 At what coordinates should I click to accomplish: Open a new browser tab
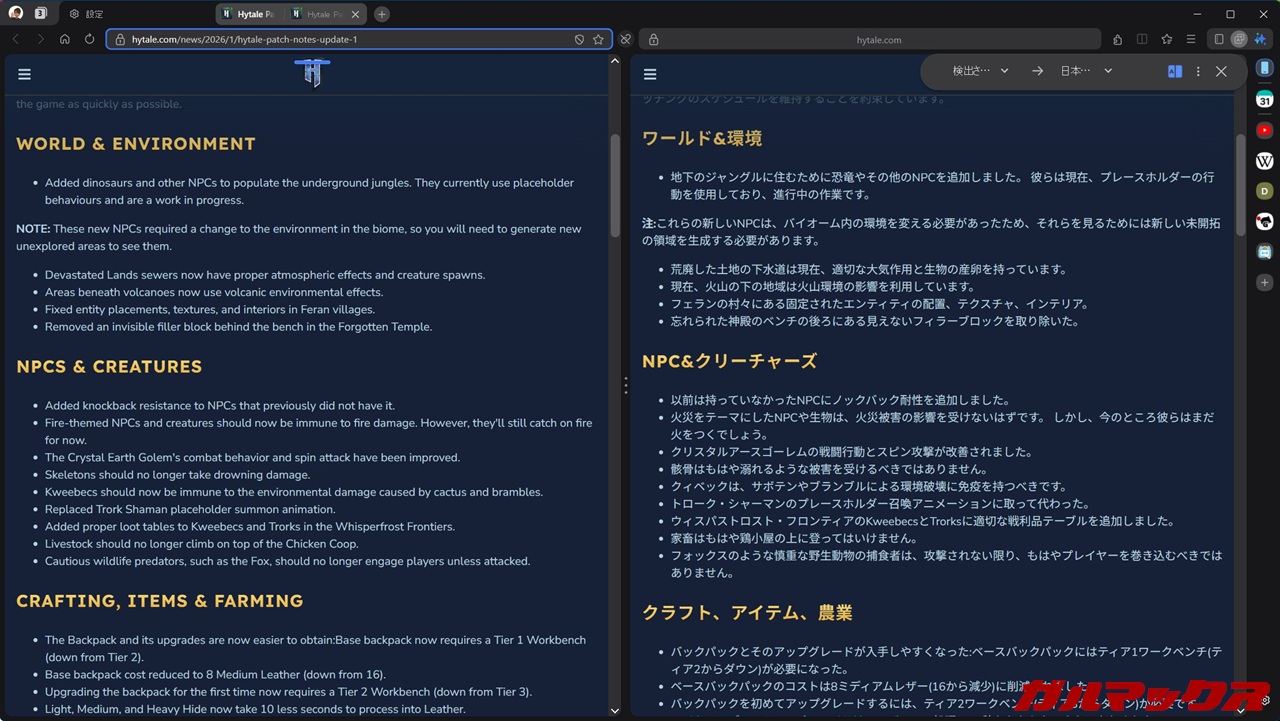[382, 14]
